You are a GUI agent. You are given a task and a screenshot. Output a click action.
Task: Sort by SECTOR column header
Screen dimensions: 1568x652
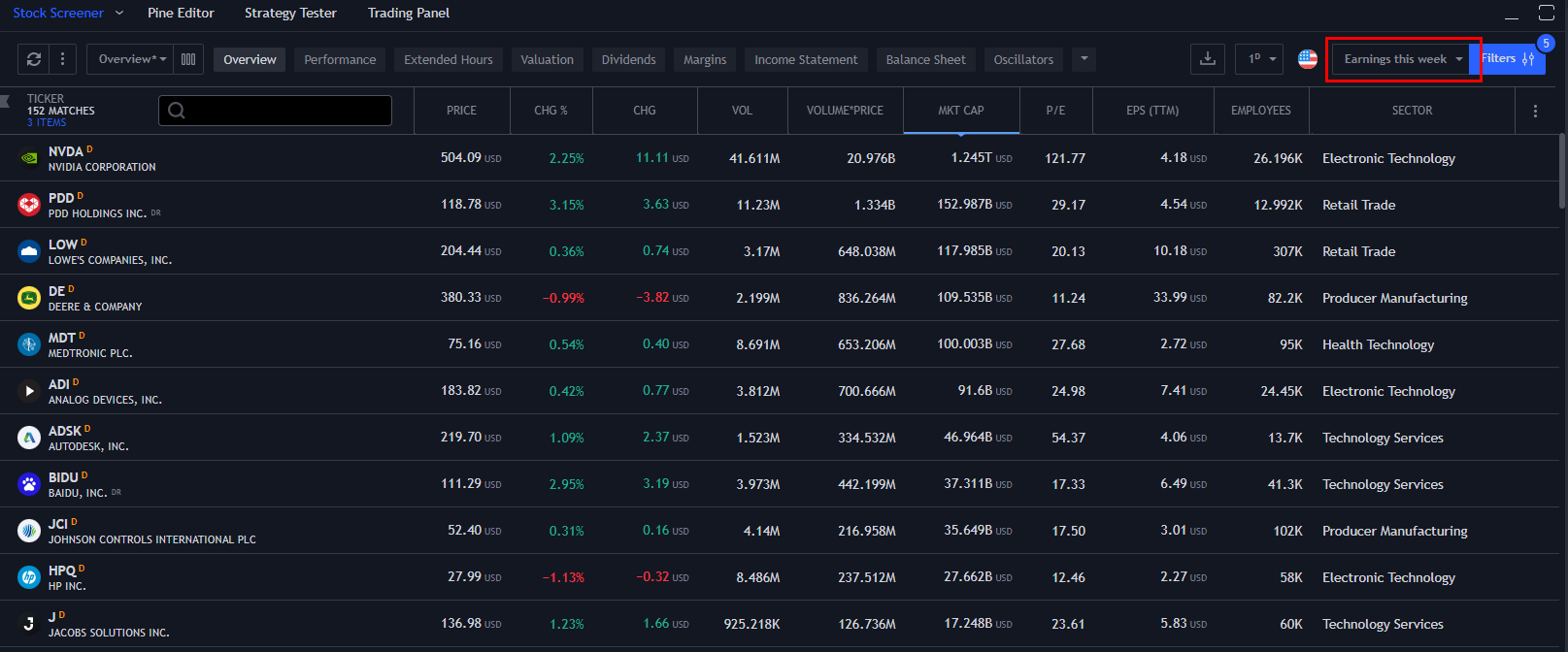(1412, 111)
